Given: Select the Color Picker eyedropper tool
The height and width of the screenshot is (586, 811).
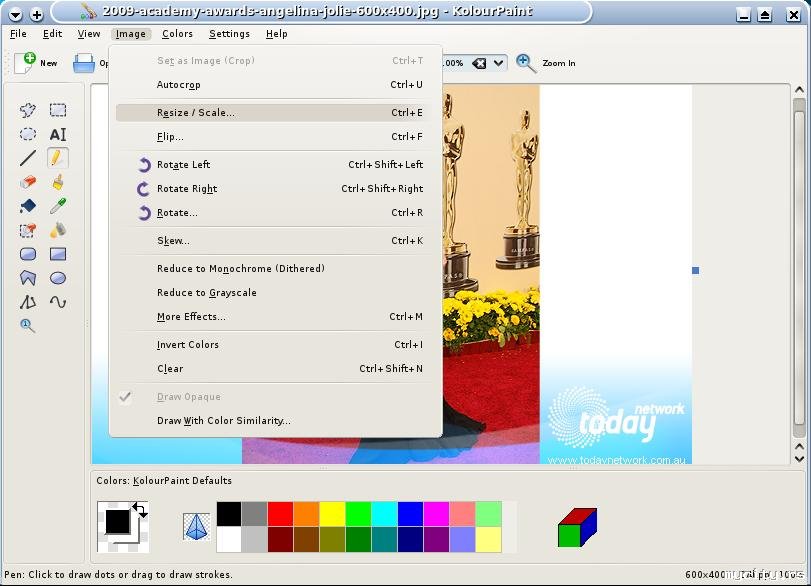Looking at the screenshot, I should [x=58, y=206].
